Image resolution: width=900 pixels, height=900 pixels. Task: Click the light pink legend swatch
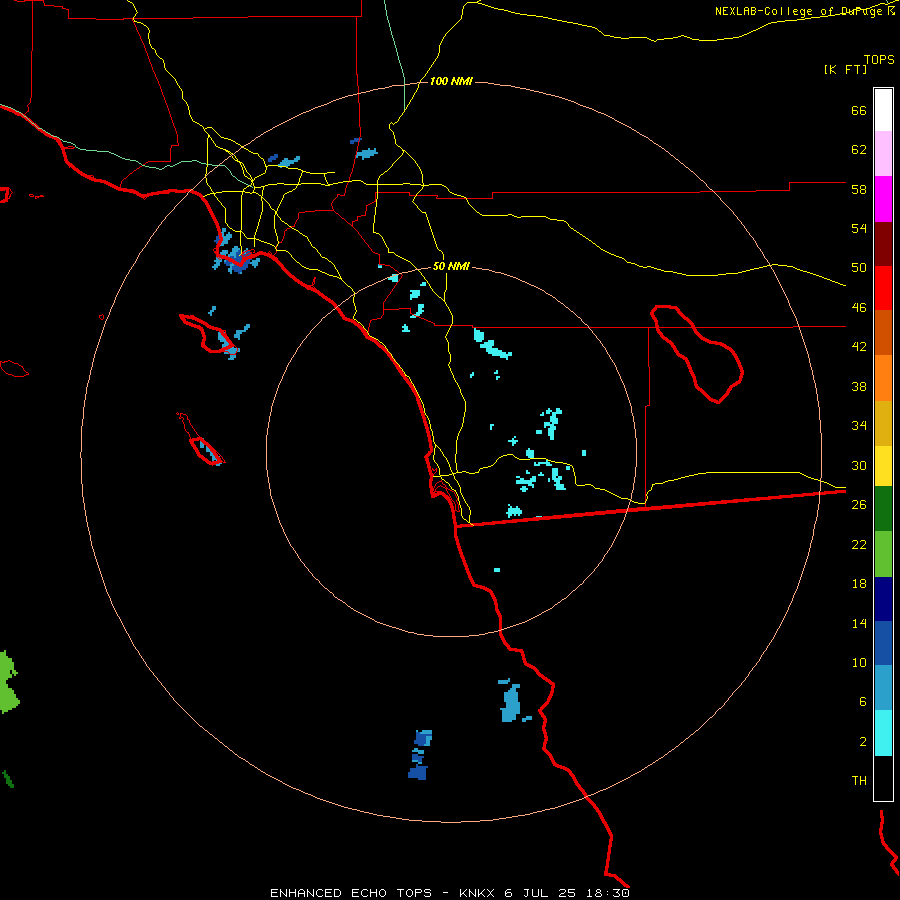(x=883, y=153)
